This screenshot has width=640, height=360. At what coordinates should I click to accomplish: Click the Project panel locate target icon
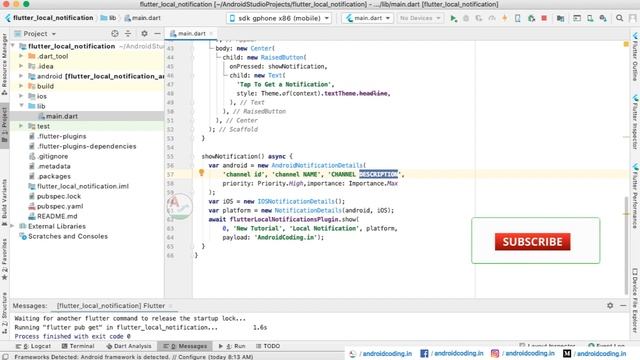[115, 33]
